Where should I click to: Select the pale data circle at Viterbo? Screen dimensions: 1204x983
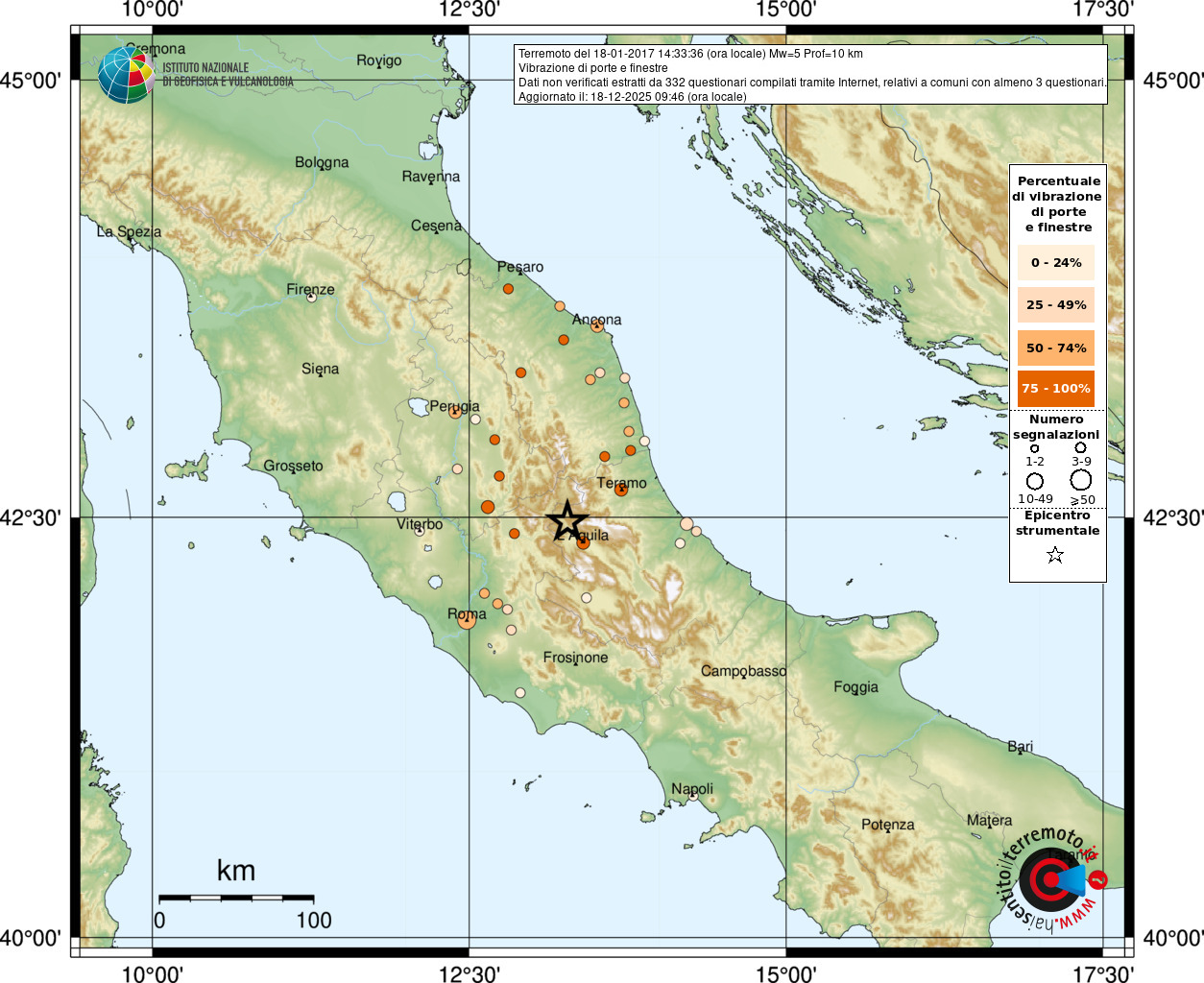click(x=420, y=531)
